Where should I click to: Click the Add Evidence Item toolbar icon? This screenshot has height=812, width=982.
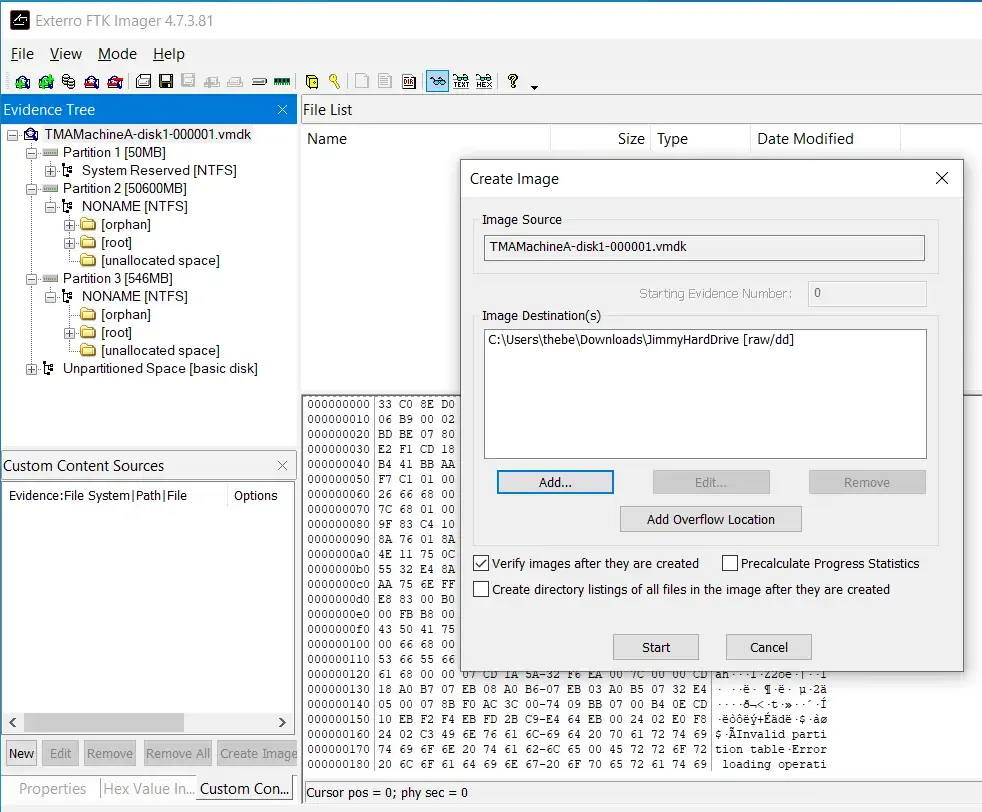22,82
